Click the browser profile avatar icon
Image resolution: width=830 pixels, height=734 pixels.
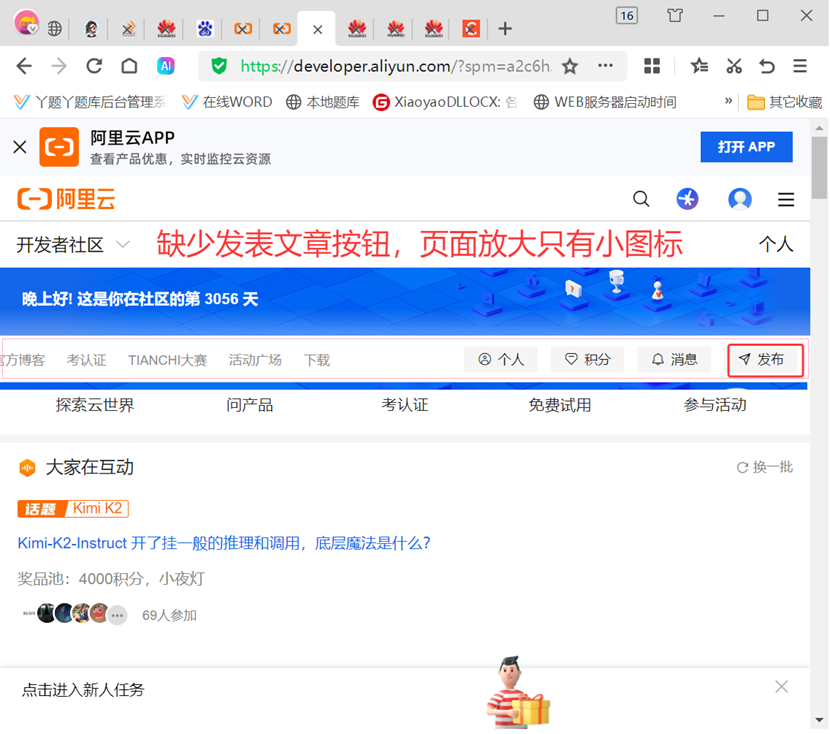(26, 23)
